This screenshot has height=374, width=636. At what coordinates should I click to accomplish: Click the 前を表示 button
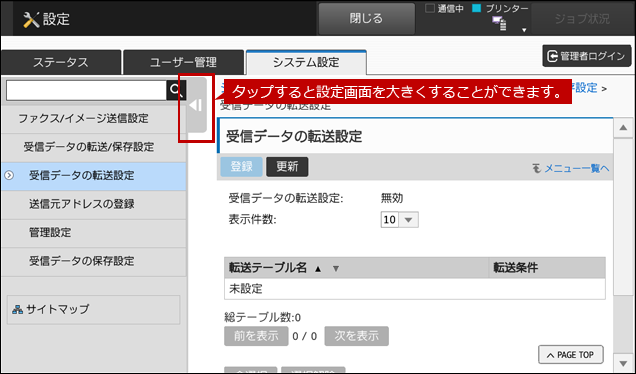click(256, 336)
